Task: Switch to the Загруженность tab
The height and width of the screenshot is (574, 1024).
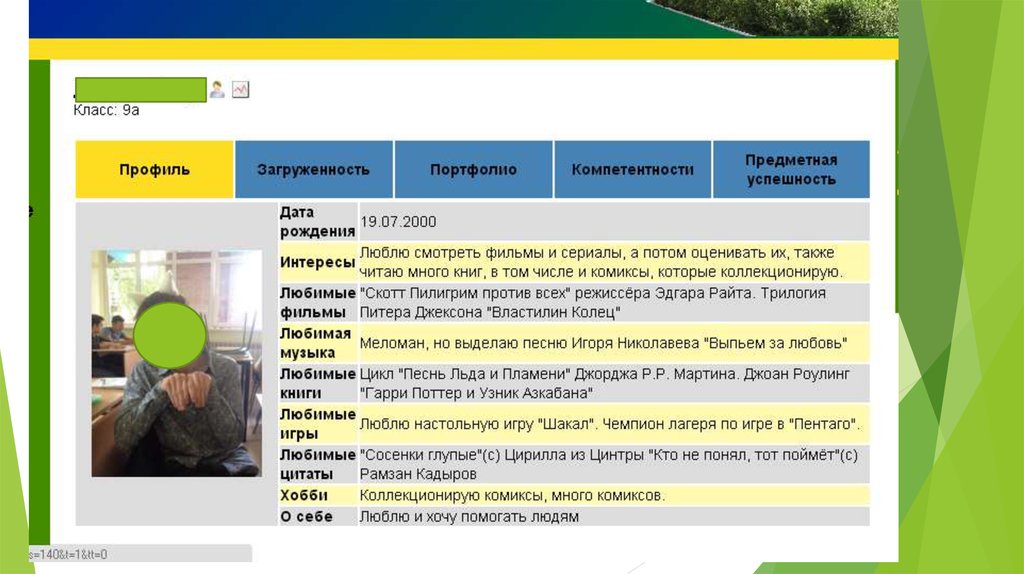Action: coord(313,169)
